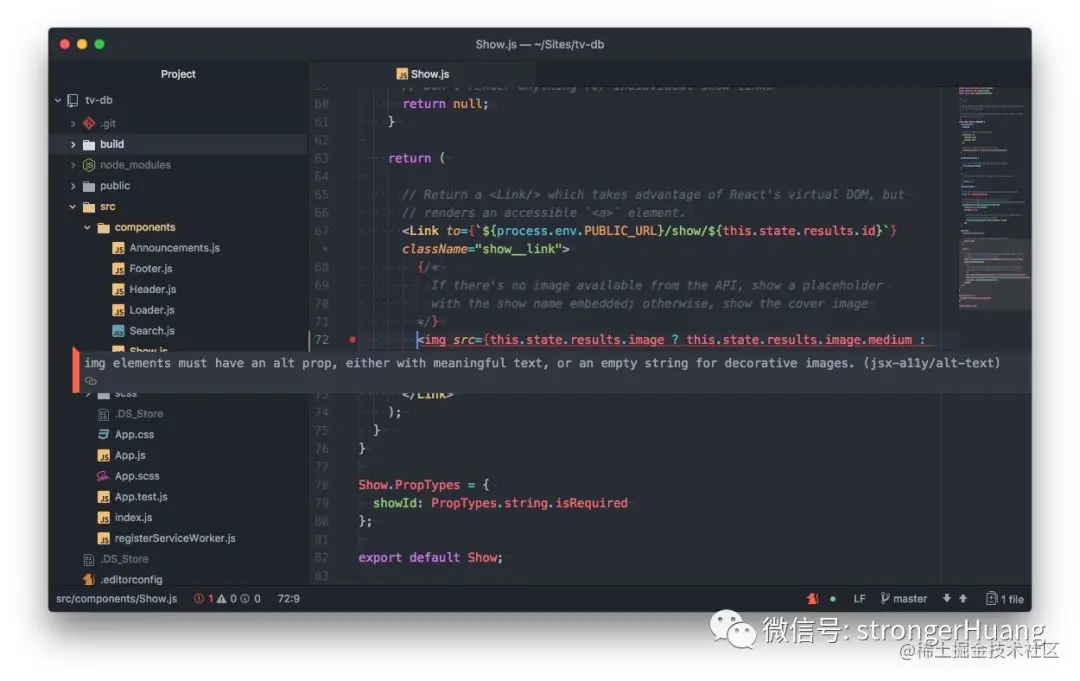Click the export default Show line
Viewport: 1080px width, 681px height.
[430, 557]
